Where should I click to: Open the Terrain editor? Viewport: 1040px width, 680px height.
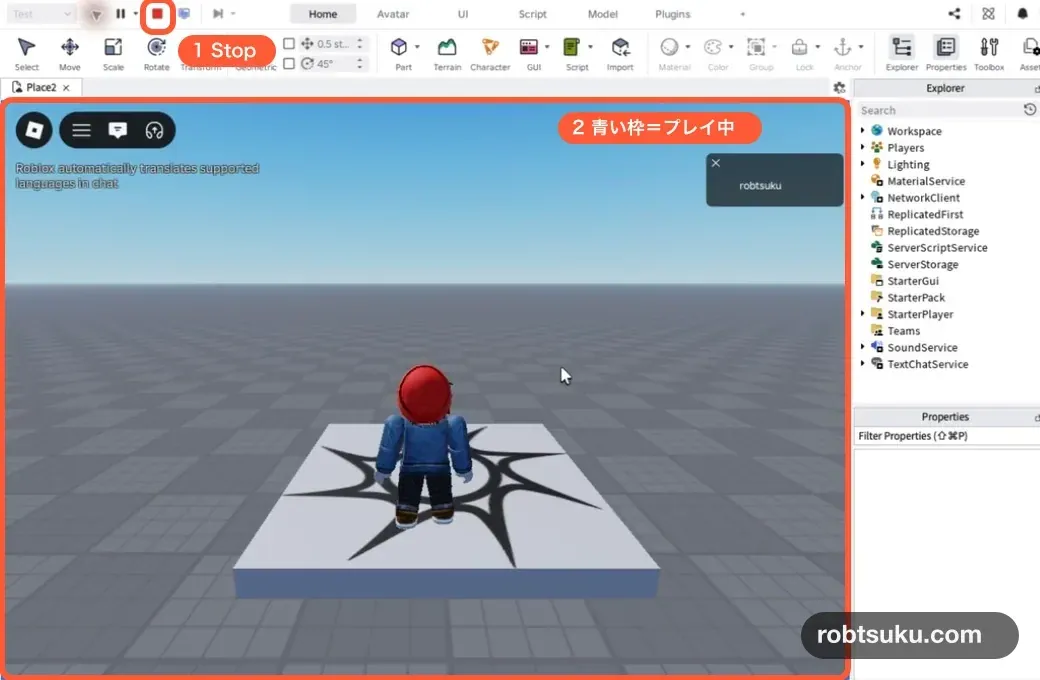447,54
